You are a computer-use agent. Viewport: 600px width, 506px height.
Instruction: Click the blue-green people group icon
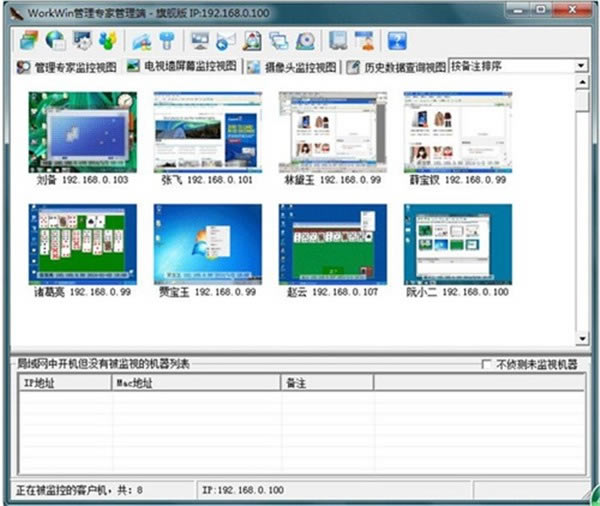(108, 40)
